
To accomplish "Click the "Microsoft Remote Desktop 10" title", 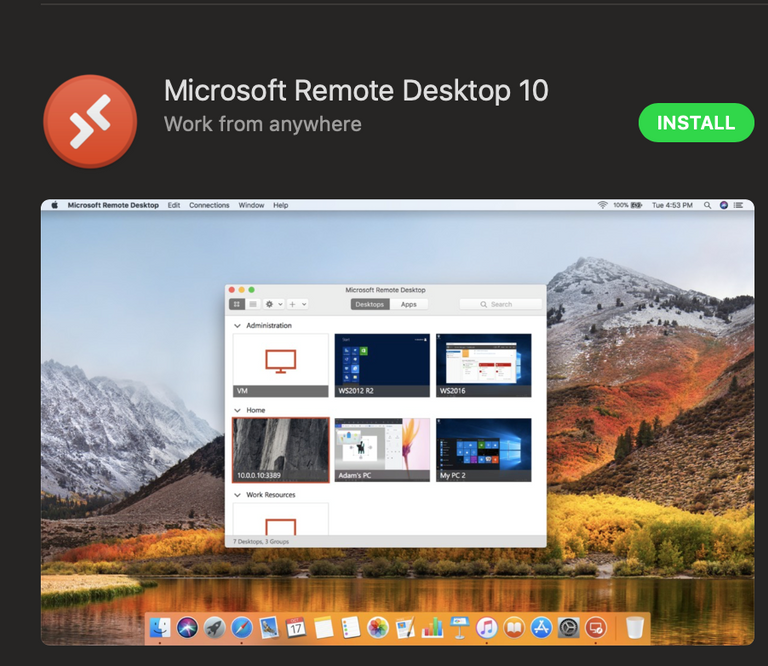I will 356,91.
